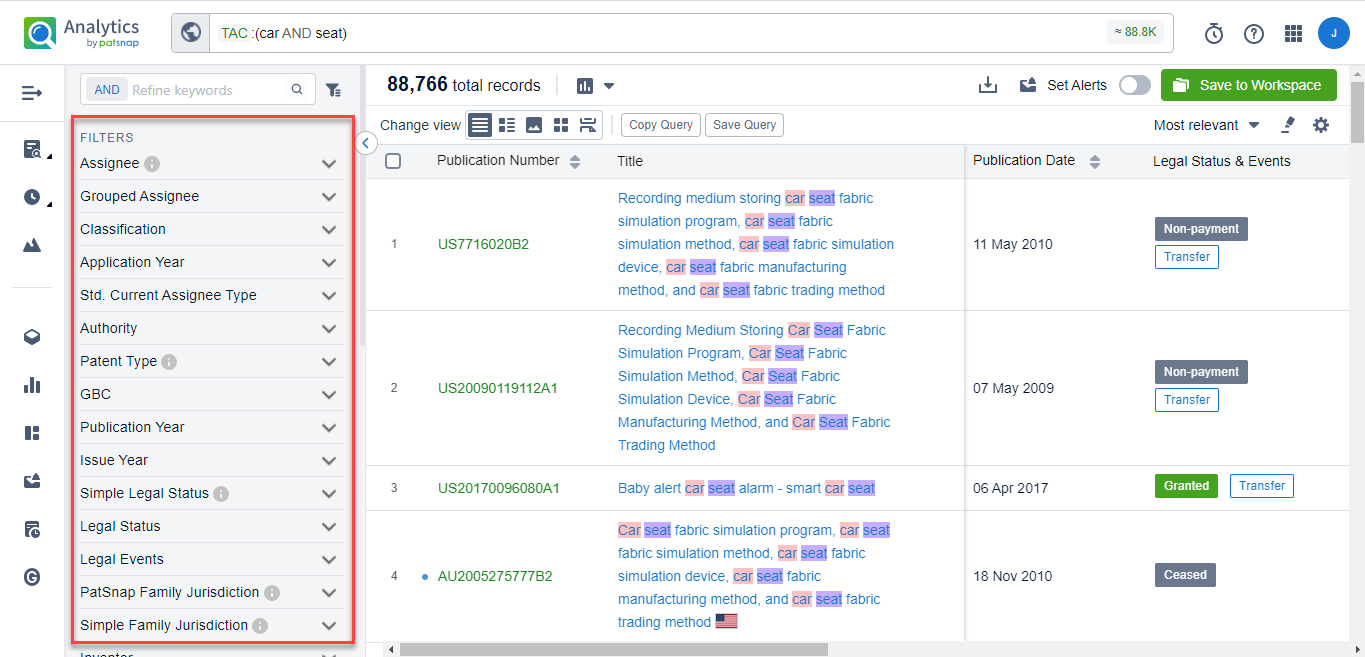The height and width of the screenshot is (657, 1365).
Task: Switch to image view layout
Action: coord(534,125)
